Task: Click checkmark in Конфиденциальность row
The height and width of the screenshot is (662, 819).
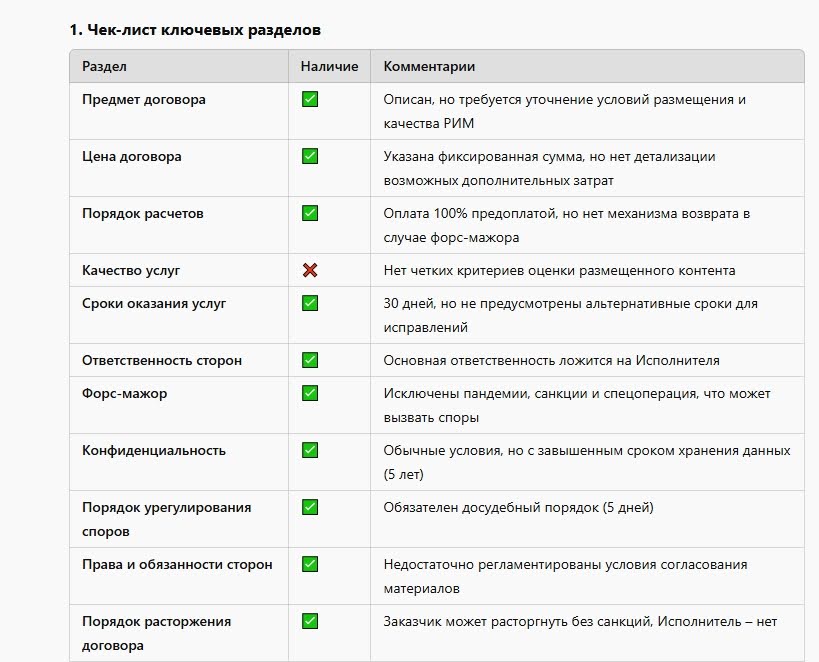Action: (310, 450)
